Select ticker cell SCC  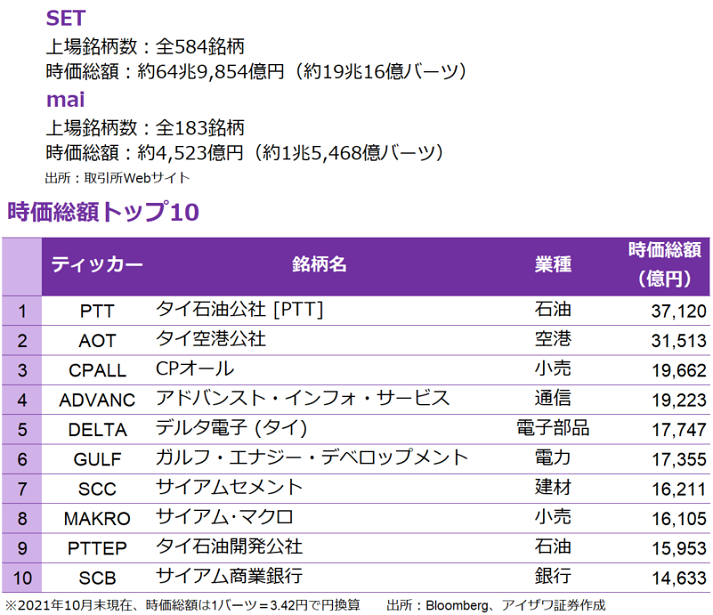click(97, 489)
